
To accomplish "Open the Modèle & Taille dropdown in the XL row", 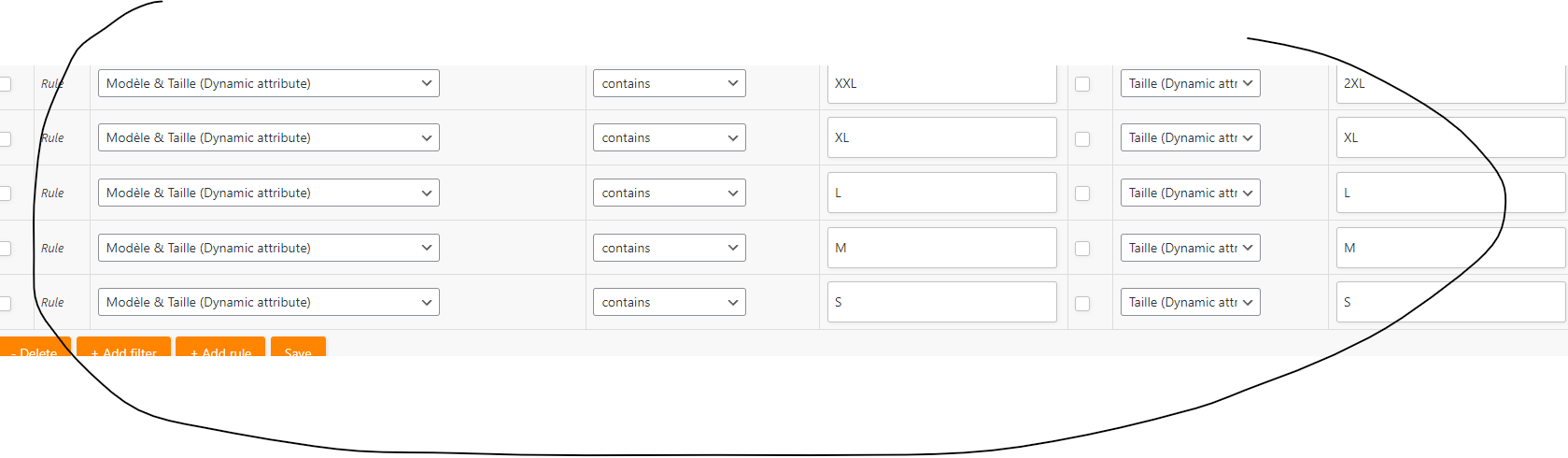I will (269, 137).
